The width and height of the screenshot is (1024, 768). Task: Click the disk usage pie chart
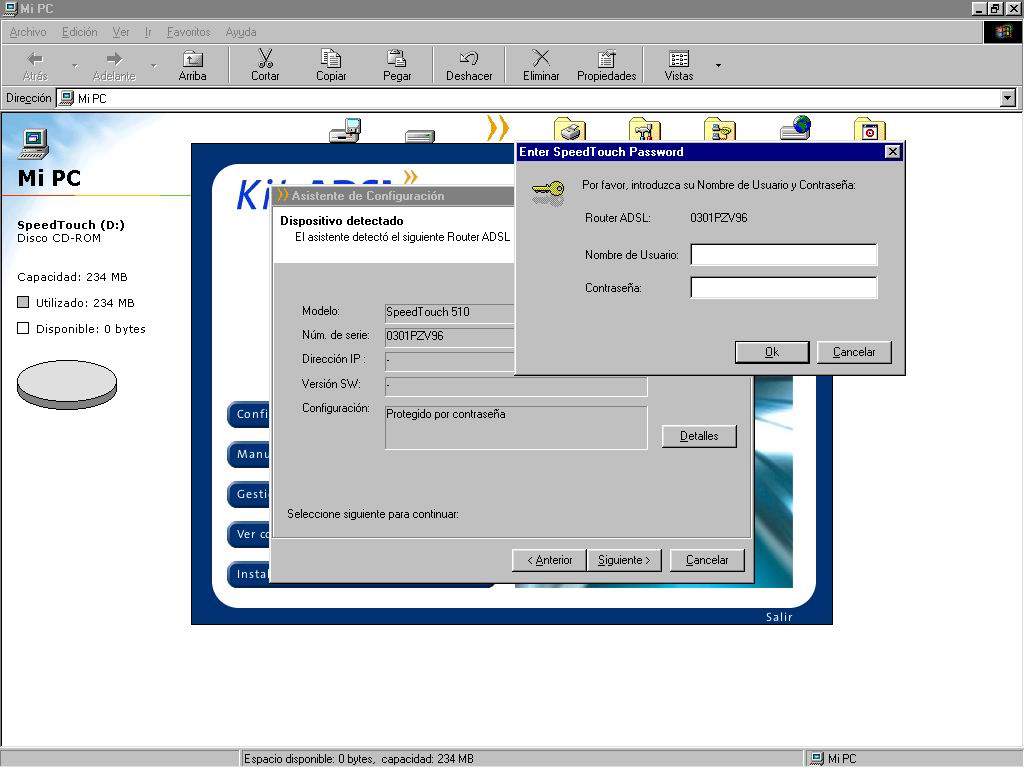67,384
